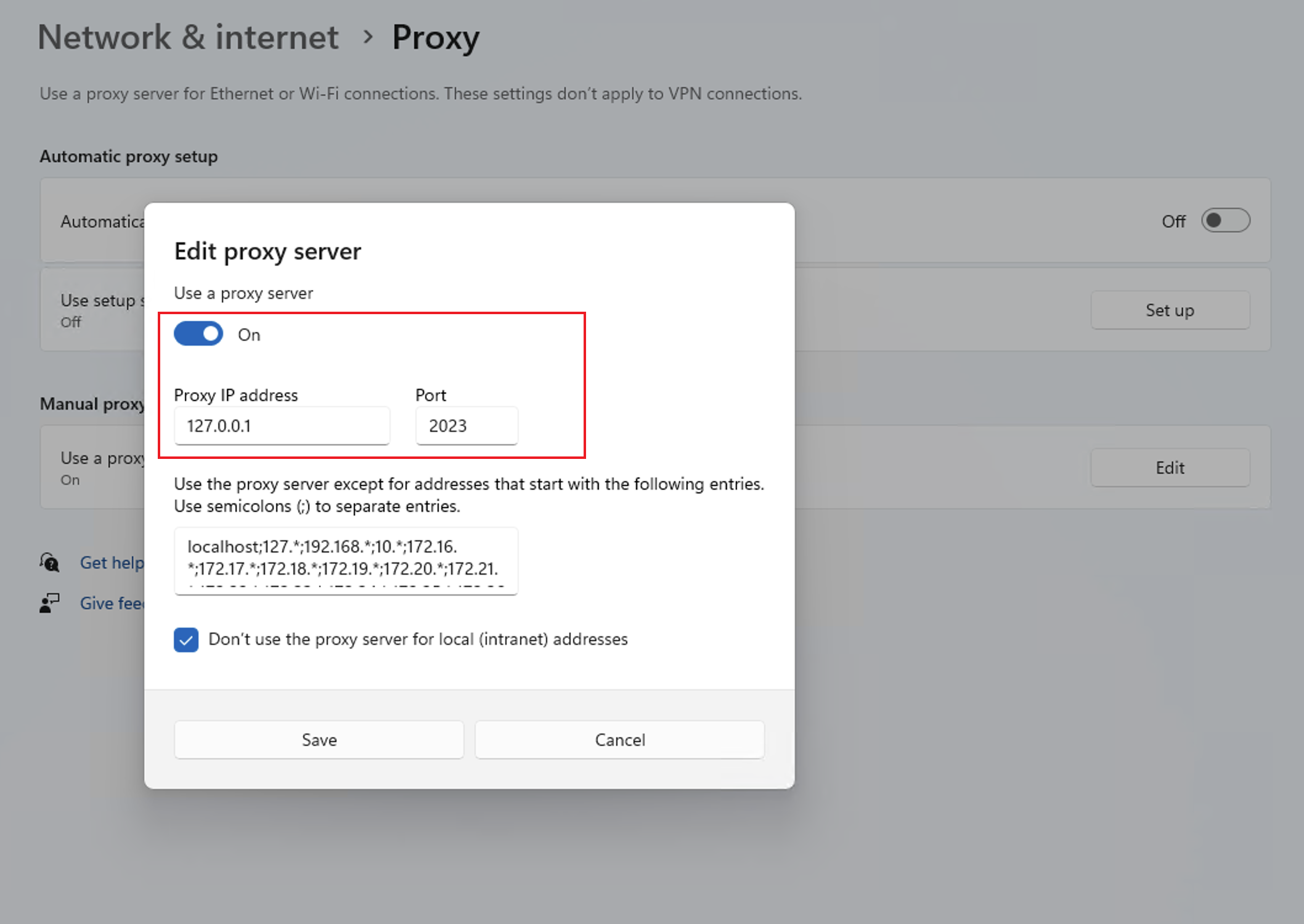This screenshot has height=924, width=1304.
Task: Click the Port field showing 2023
Action: pyautogui.click(x=467, y=426)
